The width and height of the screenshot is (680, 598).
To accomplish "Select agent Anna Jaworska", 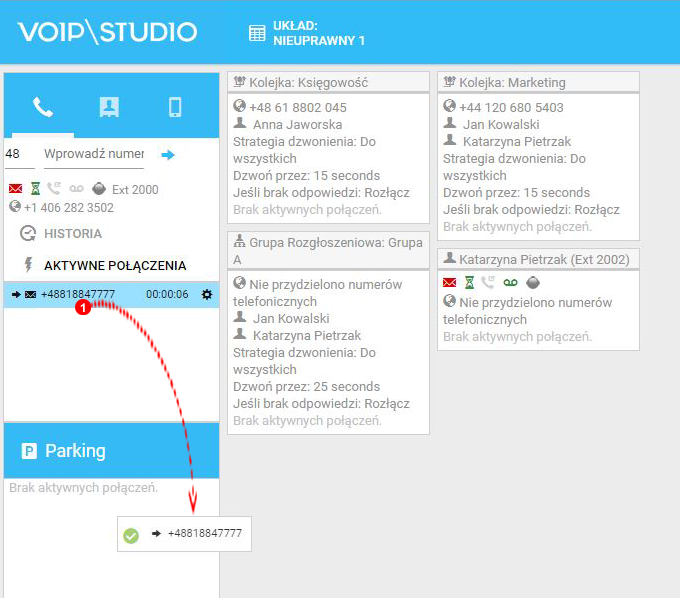I will [x=298, y=125].
